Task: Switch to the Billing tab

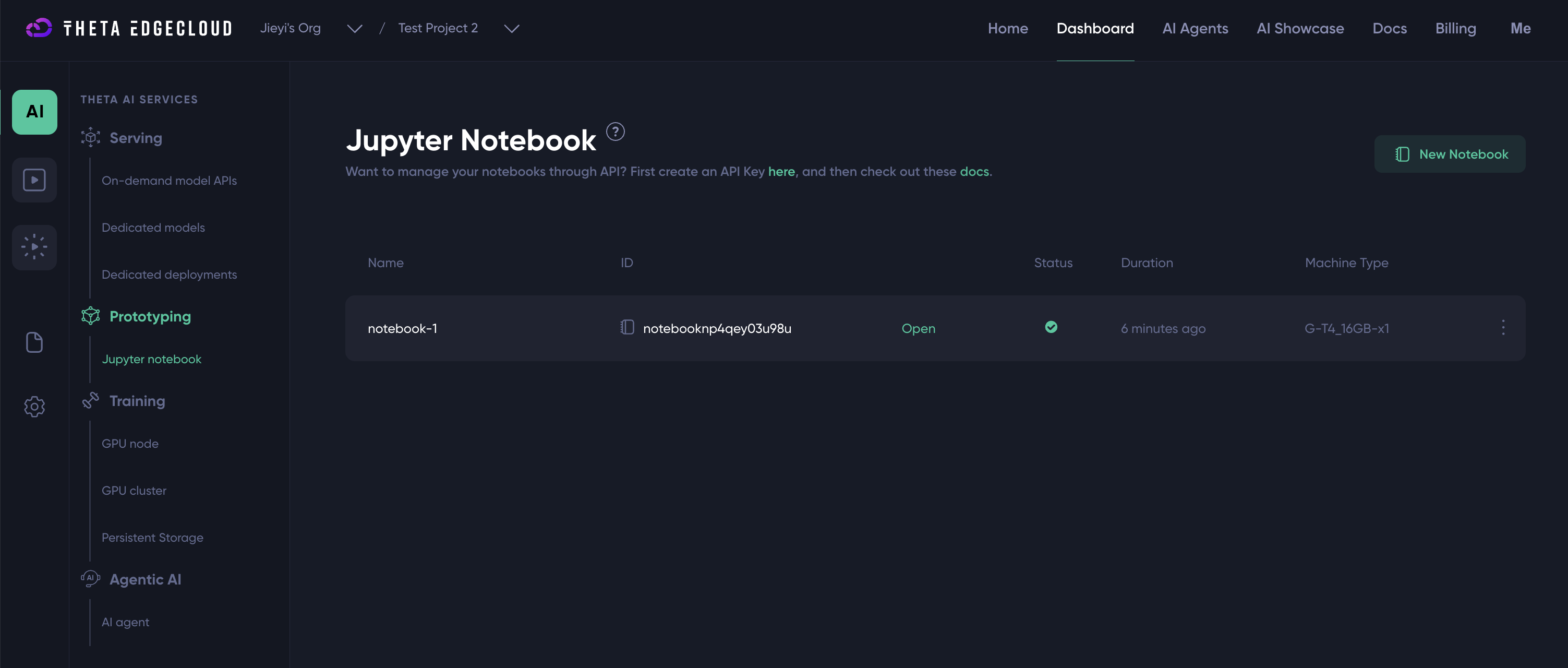Action: [1455, 29]
